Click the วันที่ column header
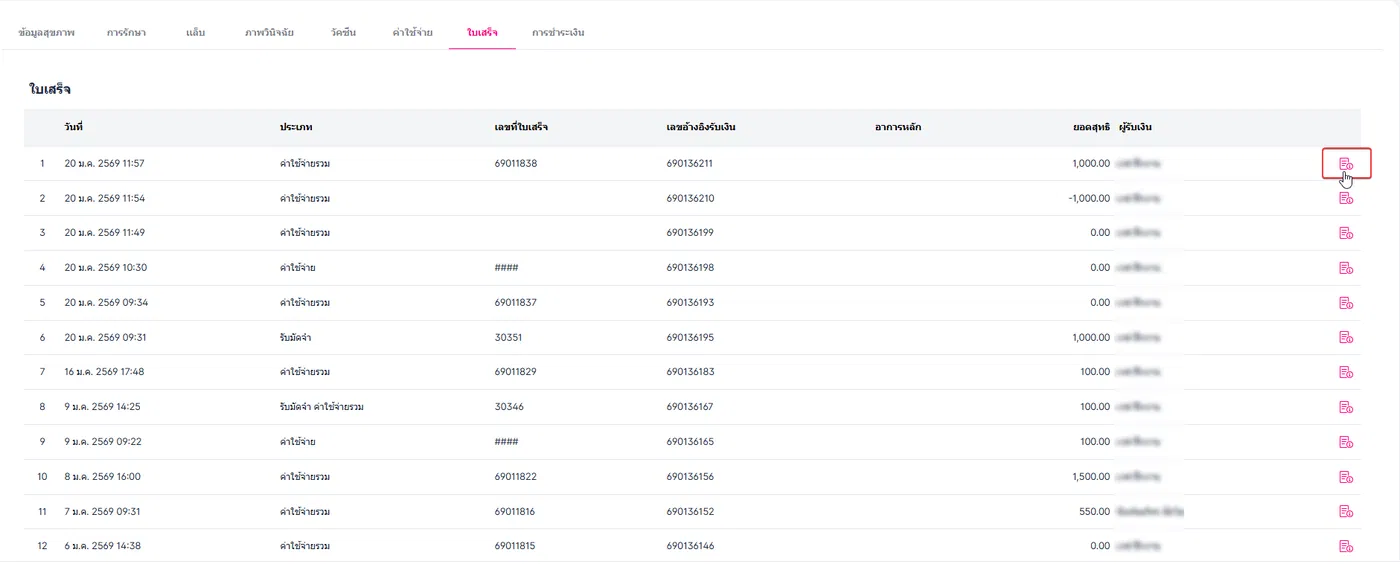Image resolution: width=1400 pixels, height=564 pixels. pos(73,128)
